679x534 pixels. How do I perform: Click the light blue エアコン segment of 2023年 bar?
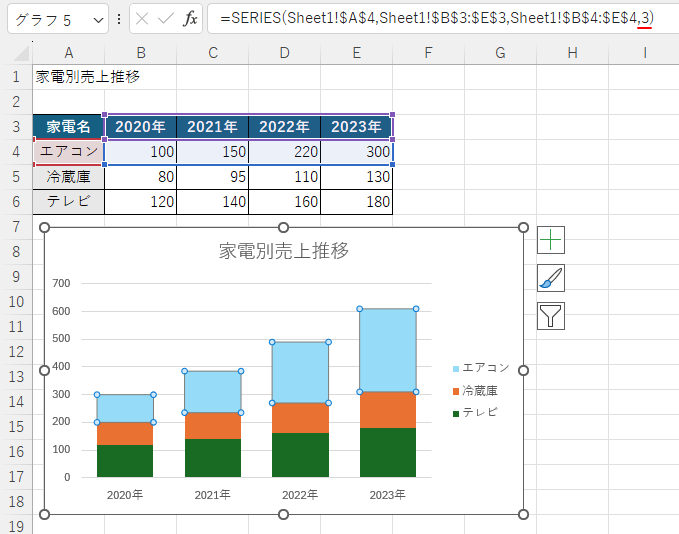tap(388, 350)
